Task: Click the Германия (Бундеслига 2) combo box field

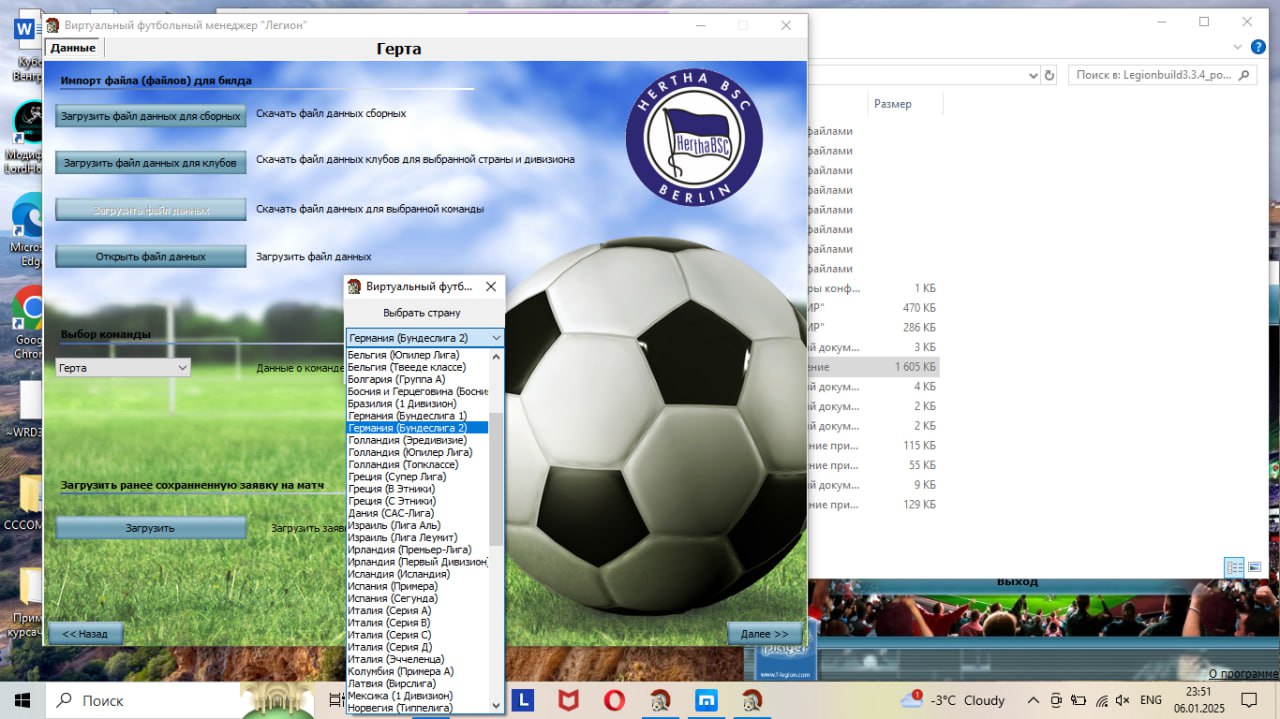Action: pyautogui.click(x=424, y=338)
